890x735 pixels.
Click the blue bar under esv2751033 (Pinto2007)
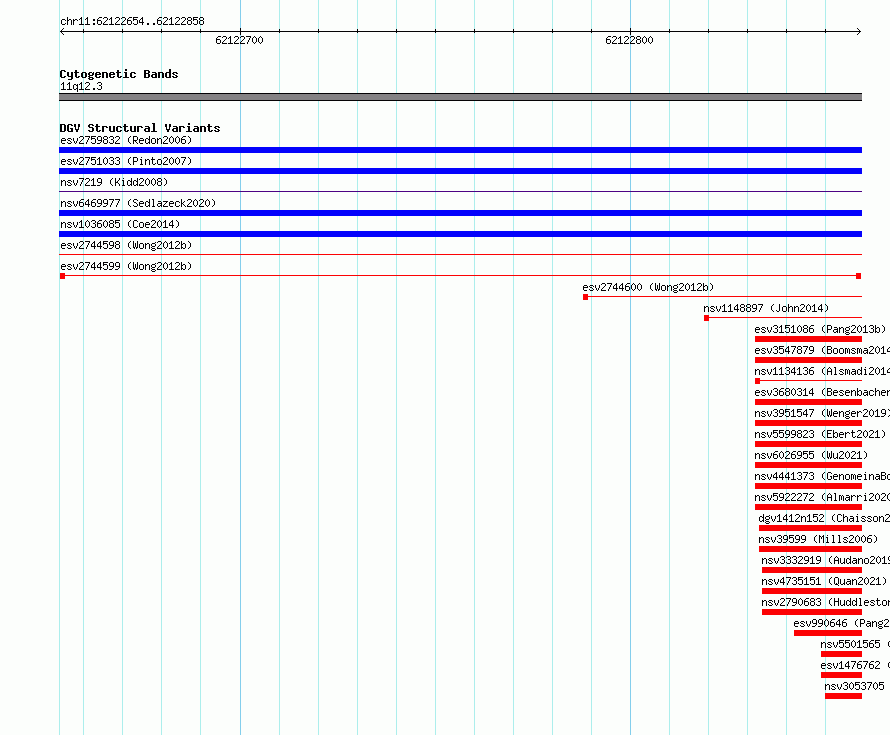point(460,171)
